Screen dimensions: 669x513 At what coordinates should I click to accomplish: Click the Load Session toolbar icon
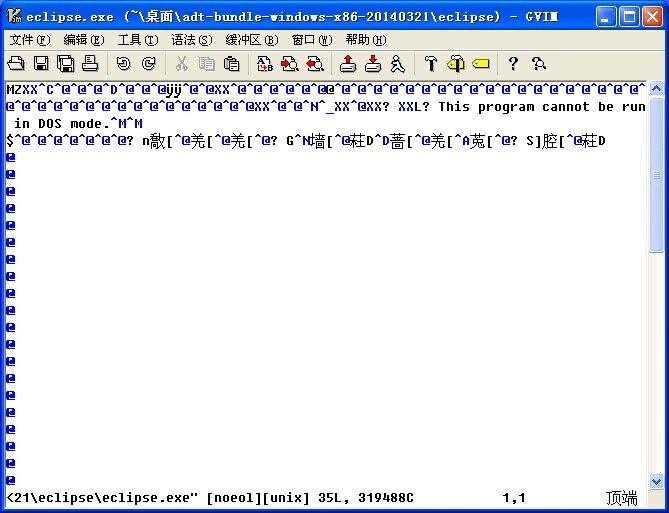[348, 64]
